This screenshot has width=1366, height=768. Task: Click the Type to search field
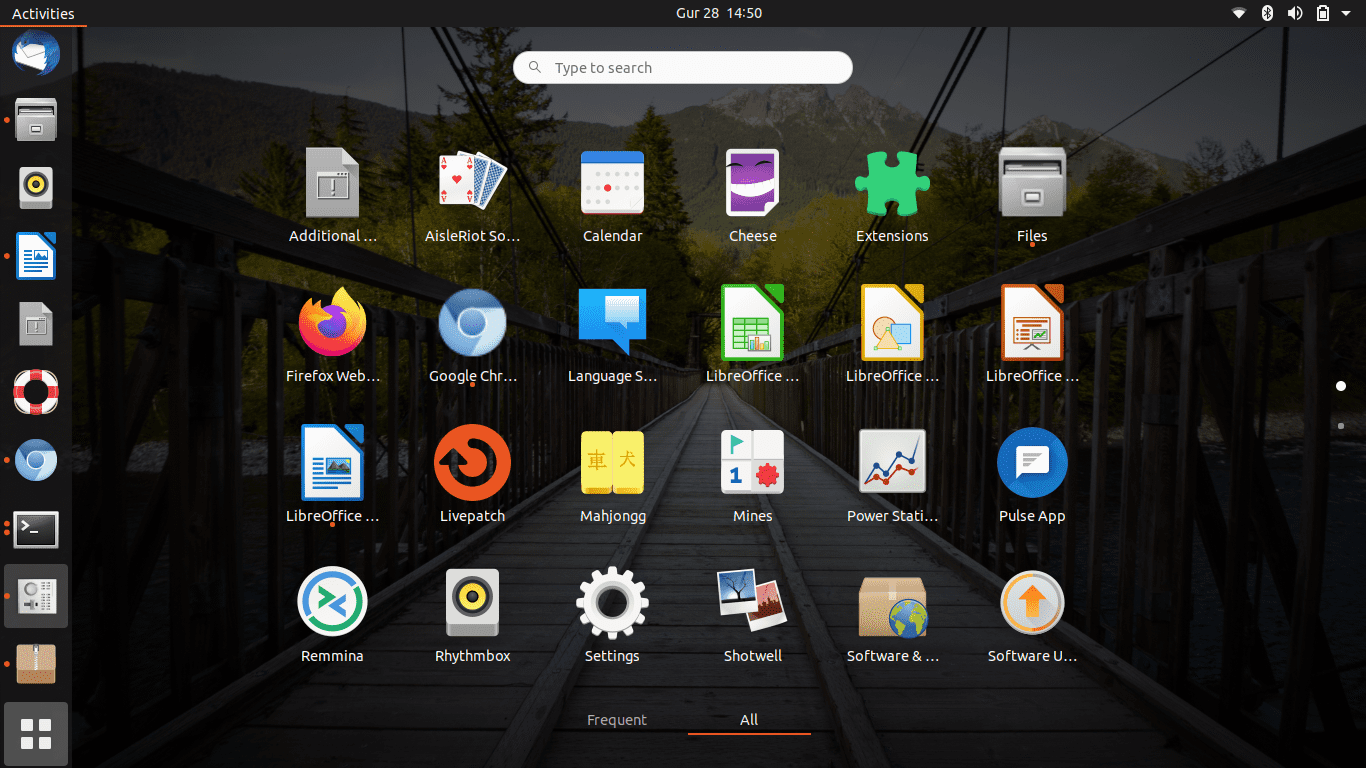coord(683,68)
